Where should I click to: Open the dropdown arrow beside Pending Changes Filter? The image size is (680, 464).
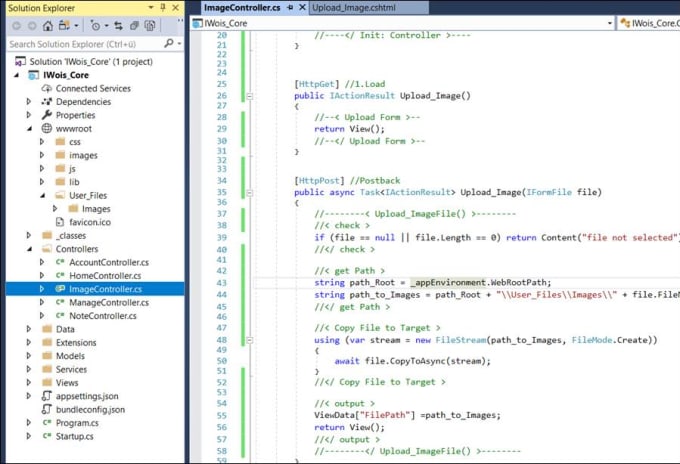(x=106, y=26)
